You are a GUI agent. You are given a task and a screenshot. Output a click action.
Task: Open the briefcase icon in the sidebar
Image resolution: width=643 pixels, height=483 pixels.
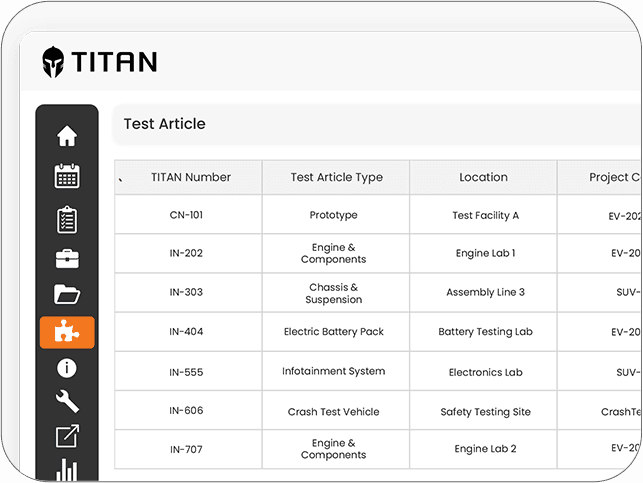[67, 259]
